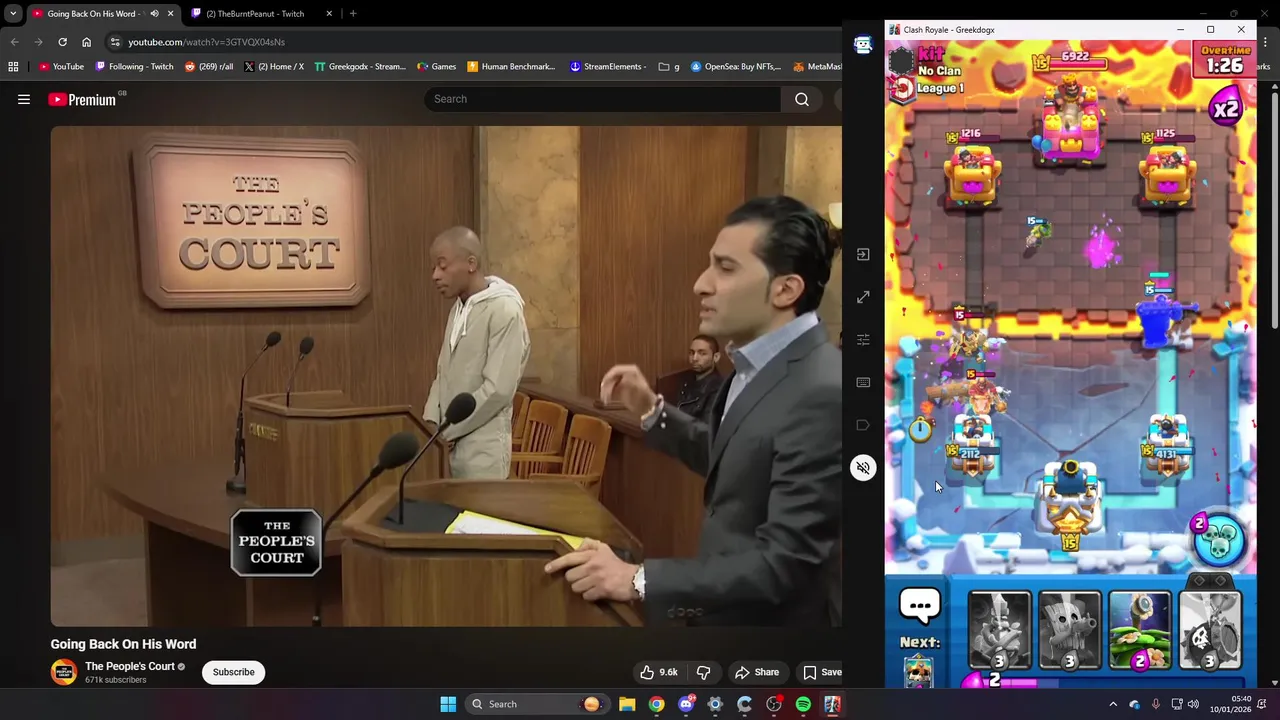Screen dimensions: 1280x720
Task: Open Chrome apps grid in bookmarks bar
Action: [x=13, y=67]
